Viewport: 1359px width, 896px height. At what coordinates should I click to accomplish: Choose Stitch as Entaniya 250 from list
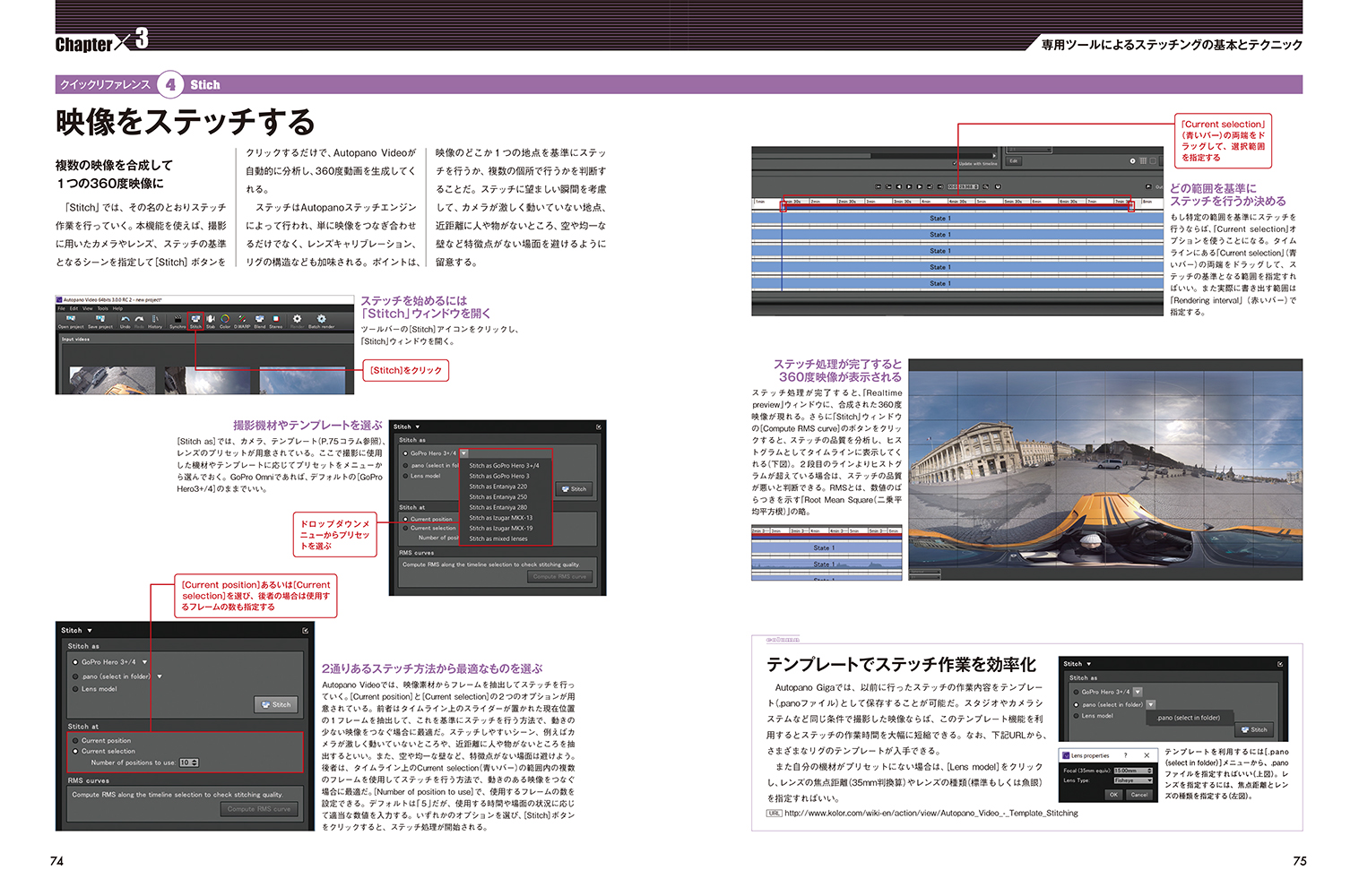(498, 497)
